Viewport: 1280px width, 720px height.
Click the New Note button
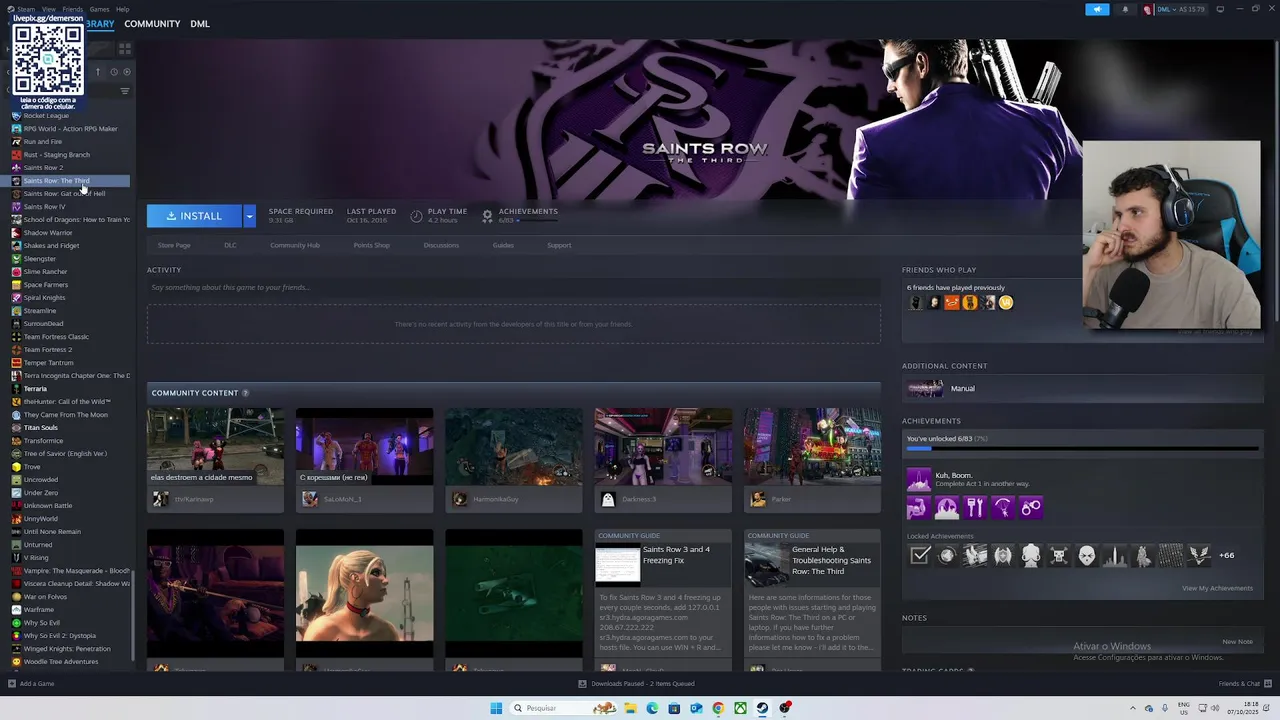[x=1237, y=641]
